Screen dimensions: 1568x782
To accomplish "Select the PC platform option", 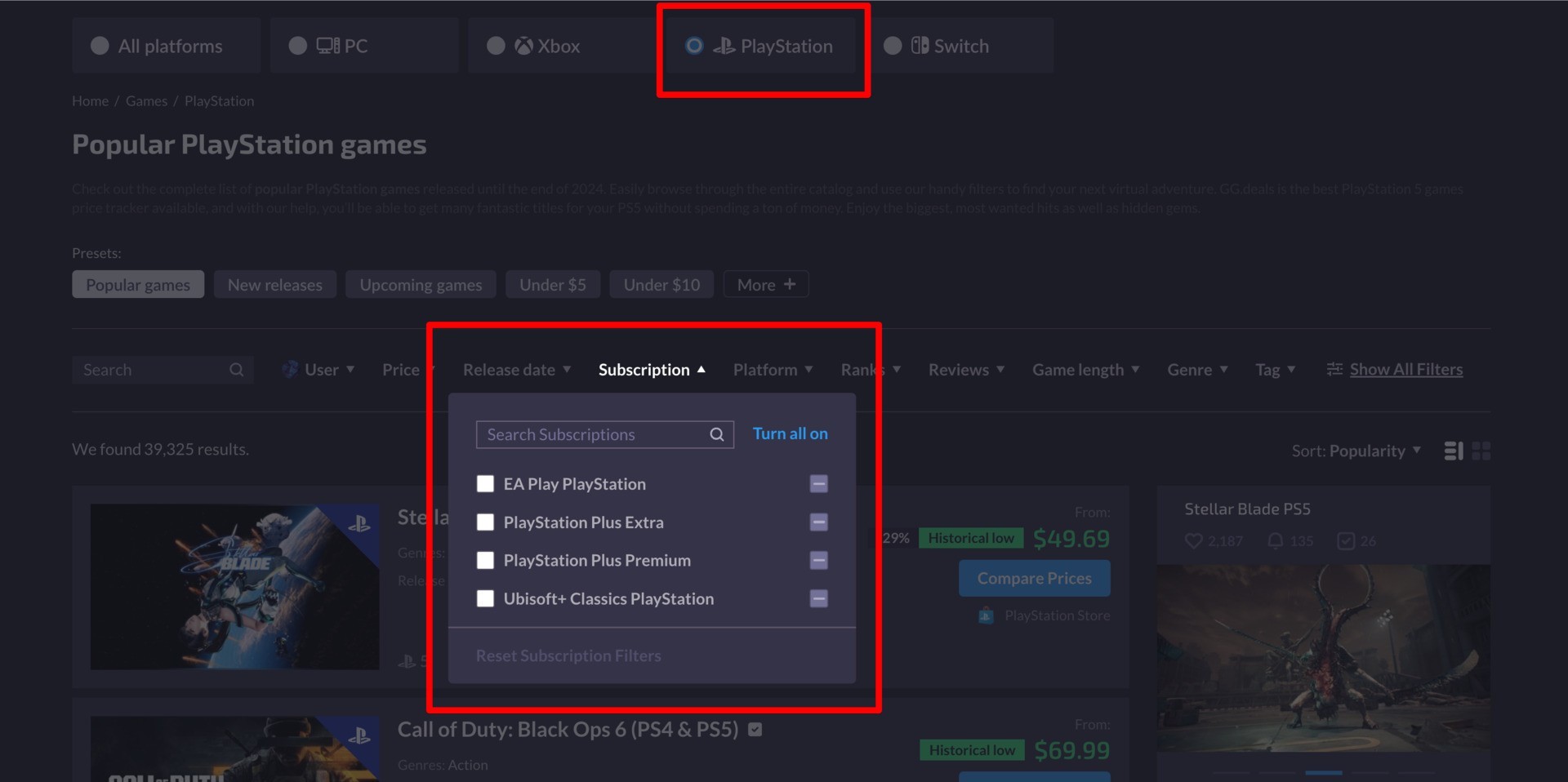I will pos(363,46).
